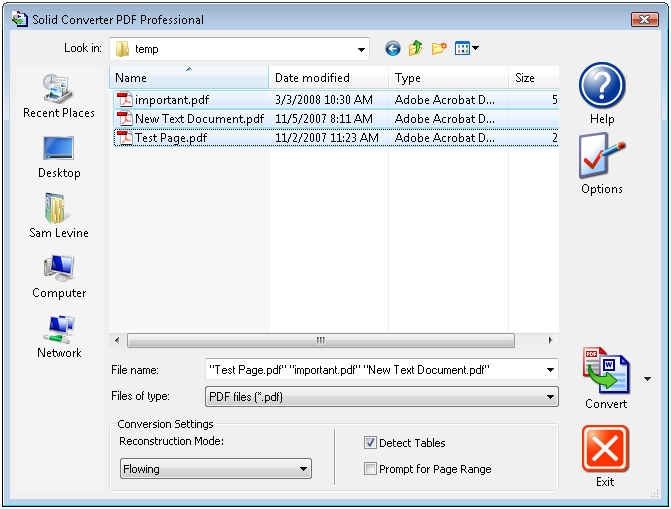Image resolution: width=671 pixels, height=509 pixels.
Task: Open the Options checkmark icon
Action: click(x=602, y=156)
